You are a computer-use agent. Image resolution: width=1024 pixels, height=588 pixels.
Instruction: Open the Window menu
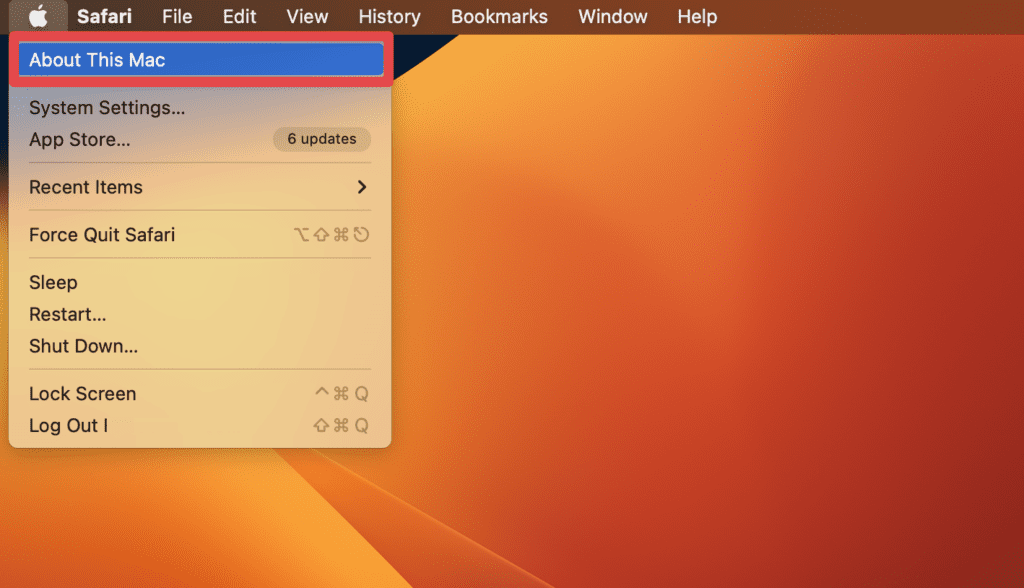pos(613,16)
